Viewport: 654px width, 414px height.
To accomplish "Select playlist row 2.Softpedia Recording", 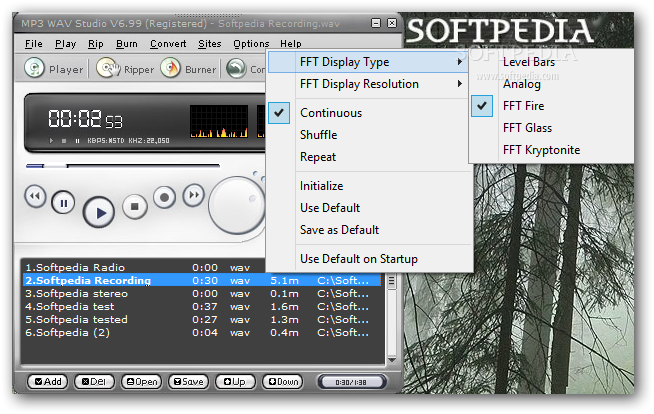I will (x=202, y=280).
